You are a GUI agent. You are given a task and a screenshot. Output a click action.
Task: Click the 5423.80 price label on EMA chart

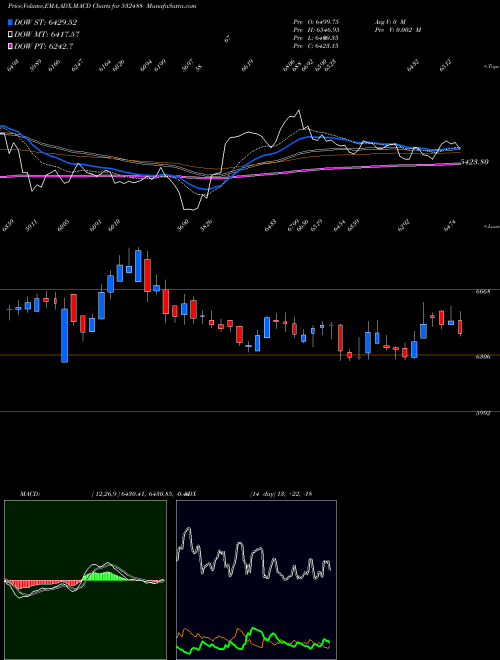click(x=474, y=162)
